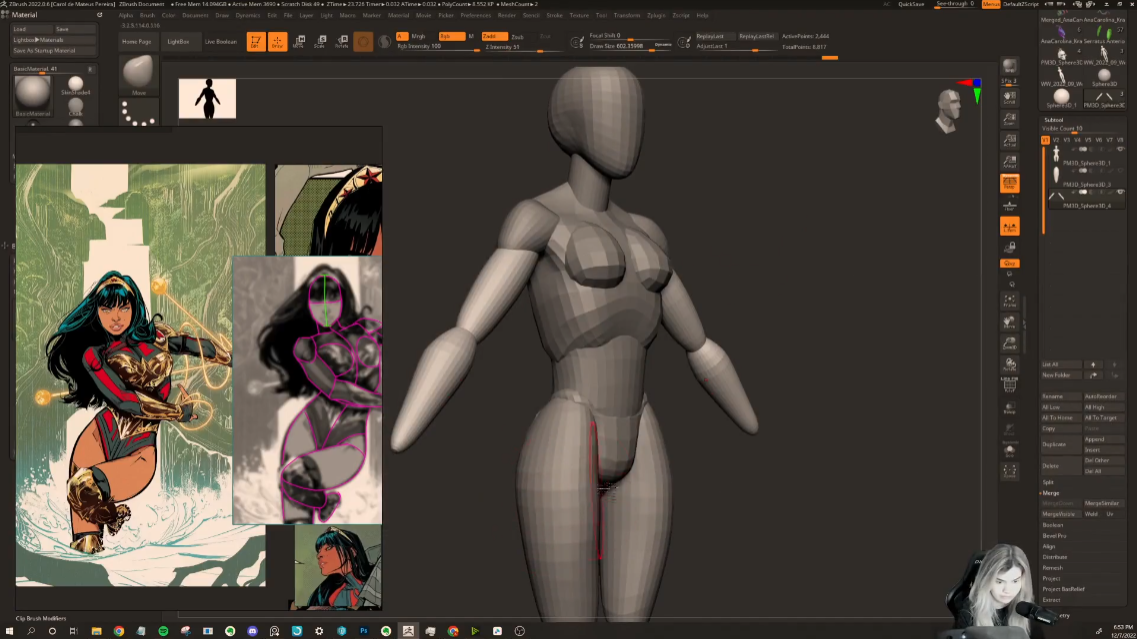Adjust the Draw Size slider
Screen dimensions: 1137x639
(x=629, y=46)
